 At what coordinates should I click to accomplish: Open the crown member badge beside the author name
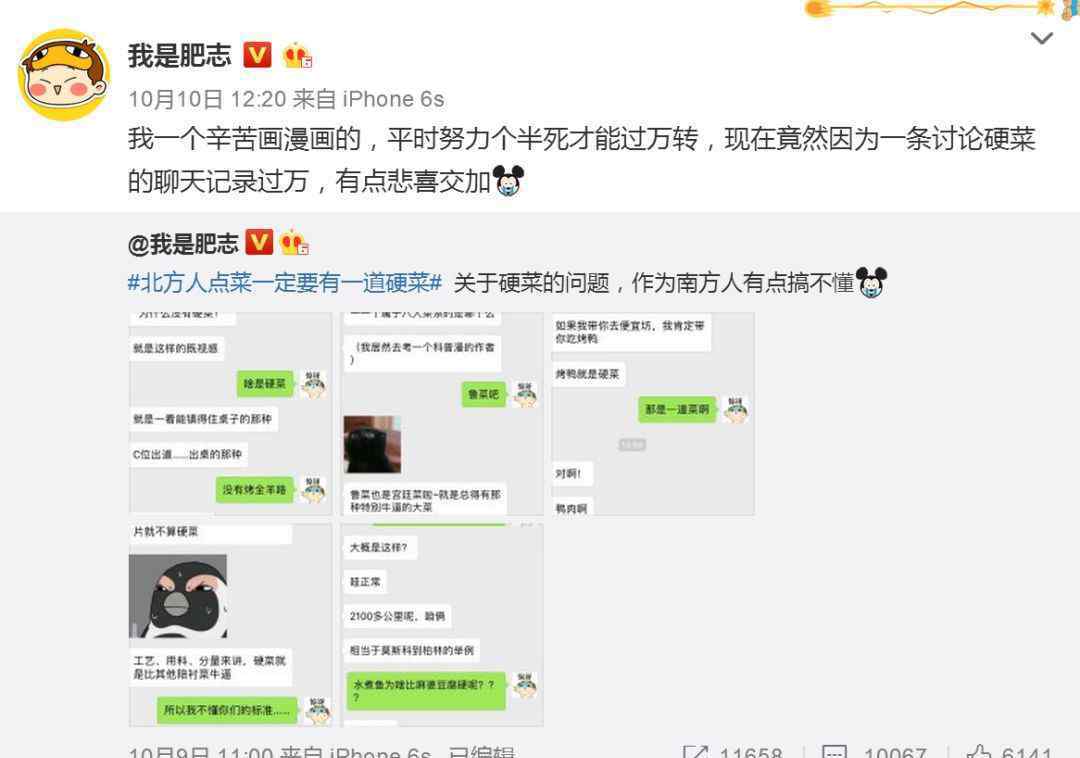(x=298, y=56)
